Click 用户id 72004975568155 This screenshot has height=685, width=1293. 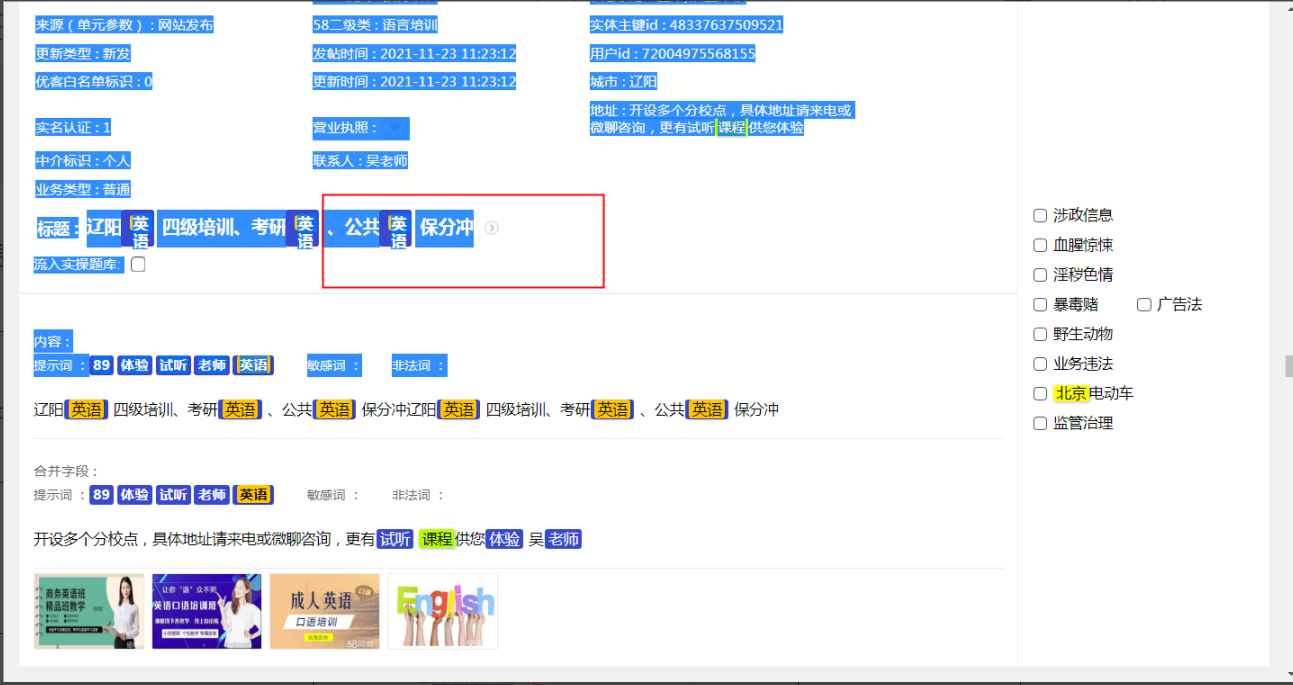[x=672, y=54]
